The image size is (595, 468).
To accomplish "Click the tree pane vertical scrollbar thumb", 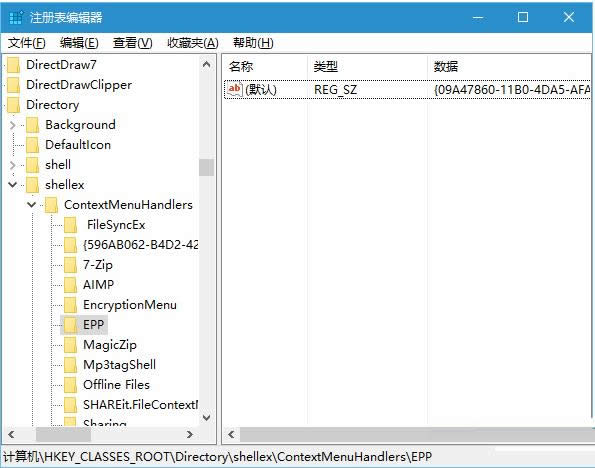I will point(206,167).
